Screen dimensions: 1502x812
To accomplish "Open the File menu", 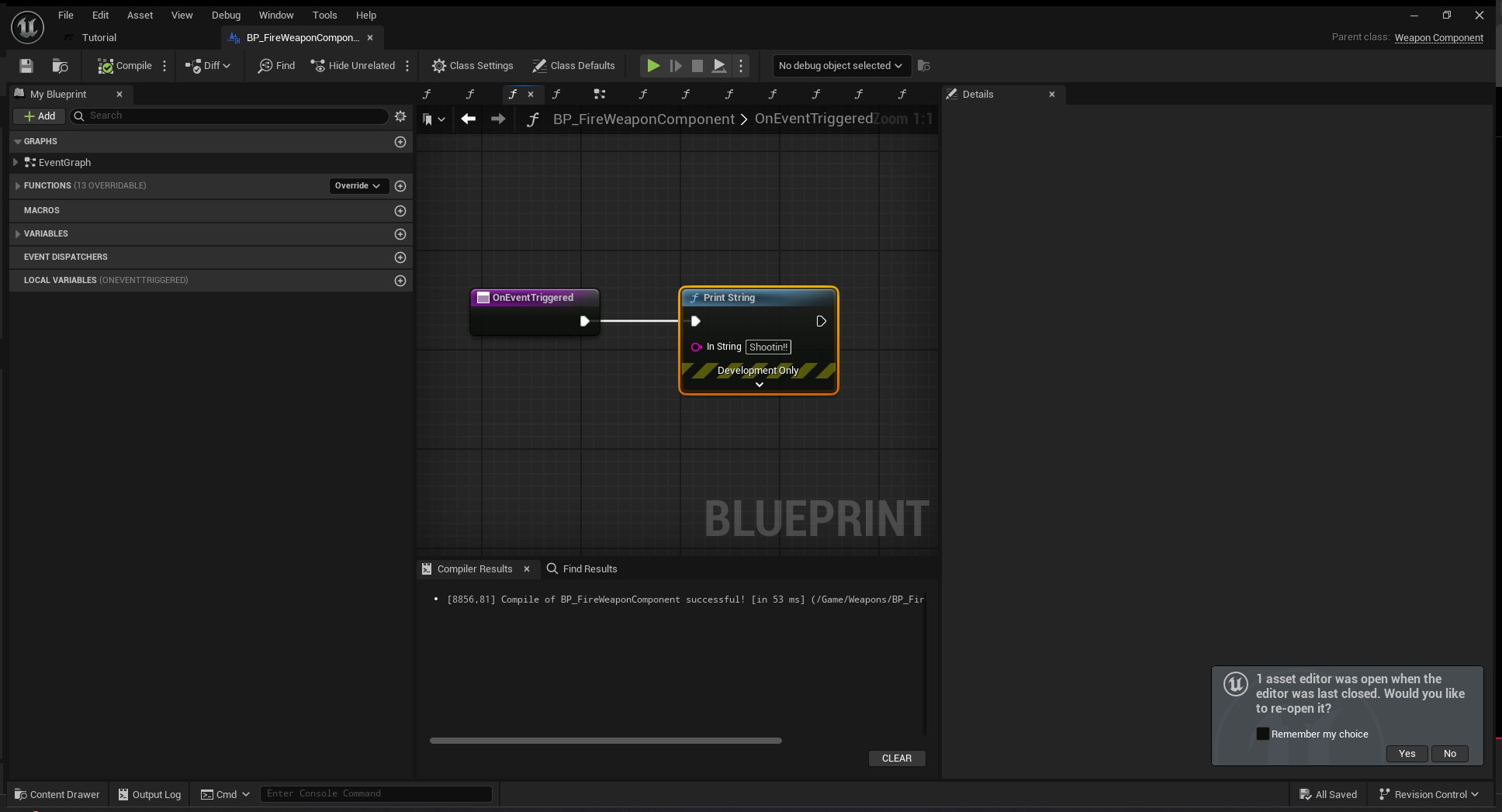I will [x=66, y=15].
